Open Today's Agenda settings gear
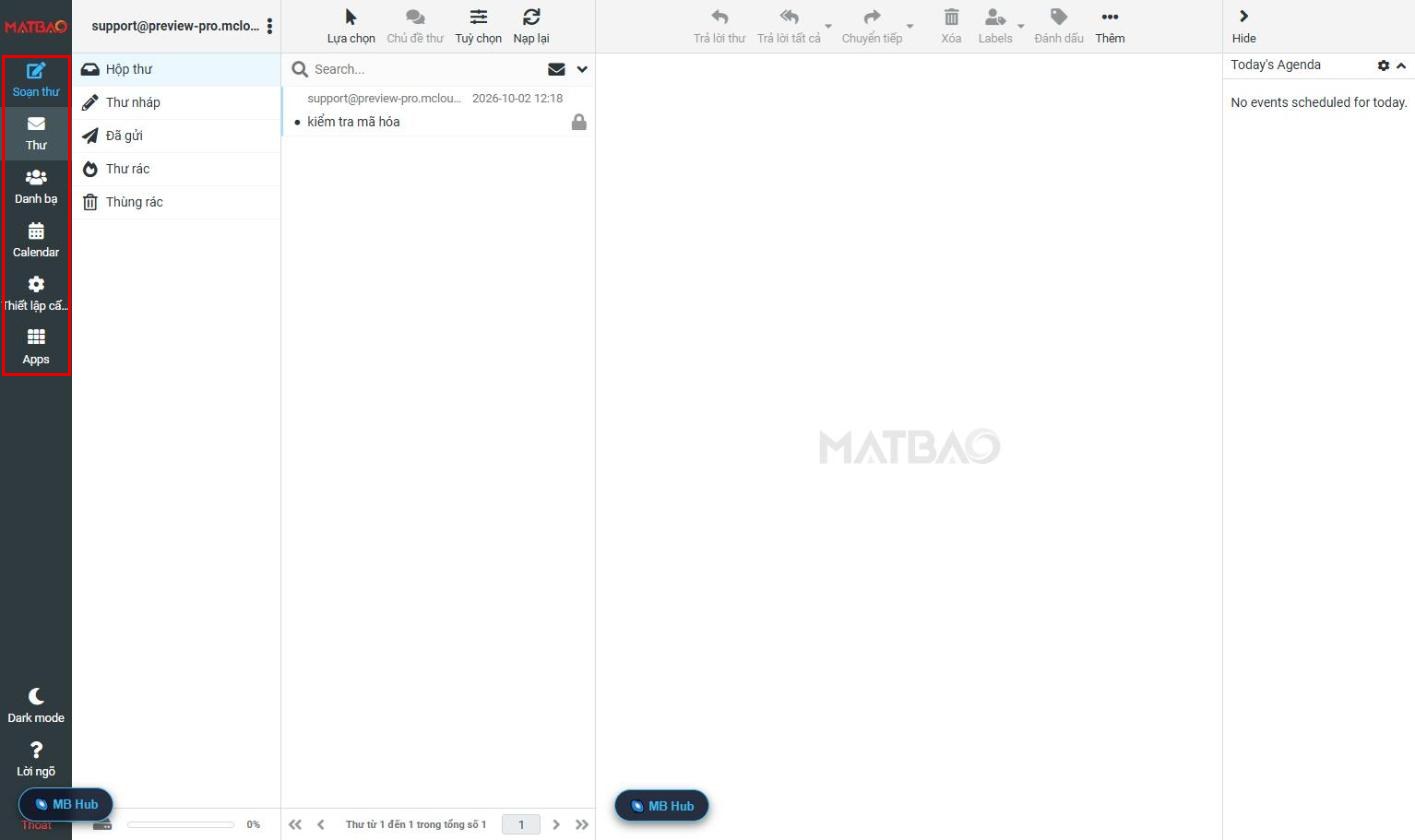 pos(1383,65)
